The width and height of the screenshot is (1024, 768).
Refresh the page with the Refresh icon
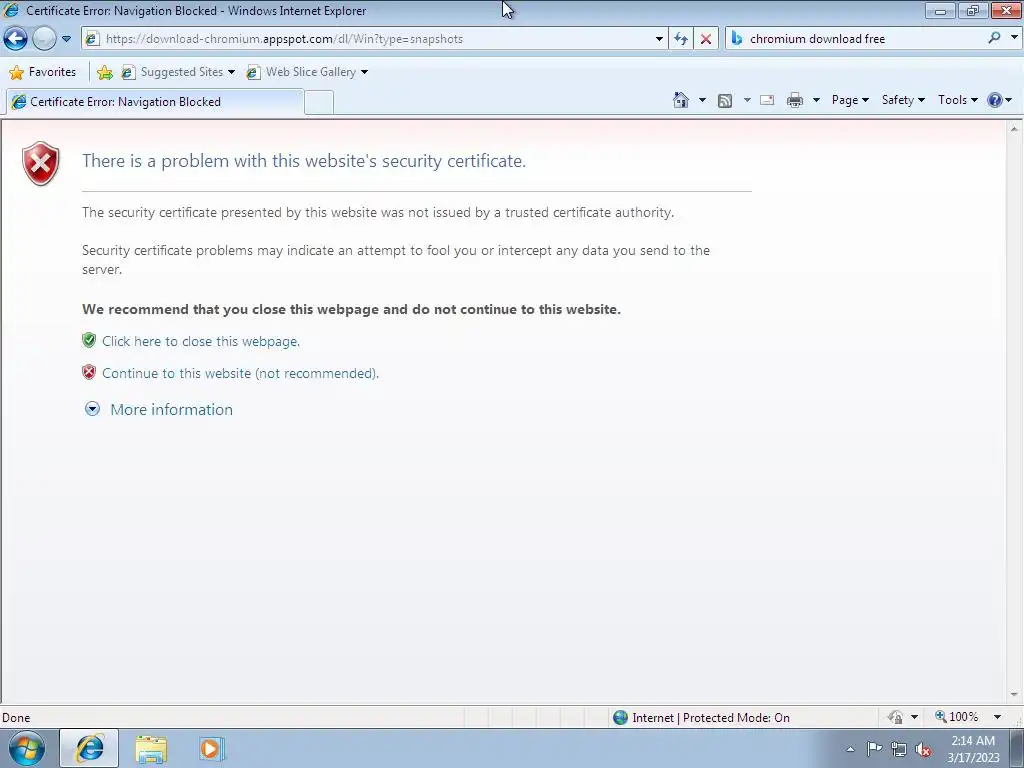click(680, 39)
